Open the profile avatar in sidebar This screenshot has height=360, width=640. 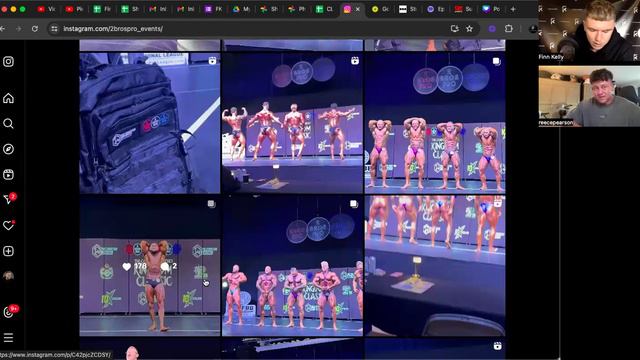8,276
